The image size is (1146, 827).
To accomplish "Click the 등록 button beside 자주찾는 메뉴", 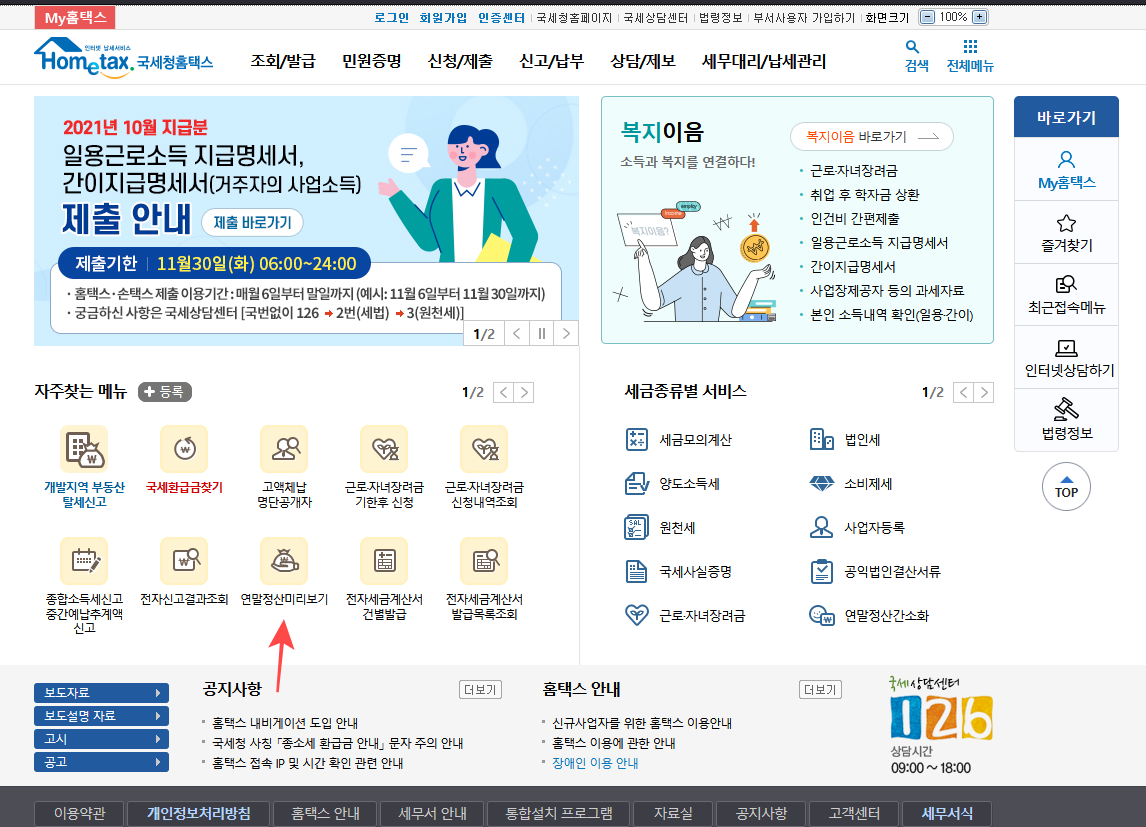I will (165, 392).
